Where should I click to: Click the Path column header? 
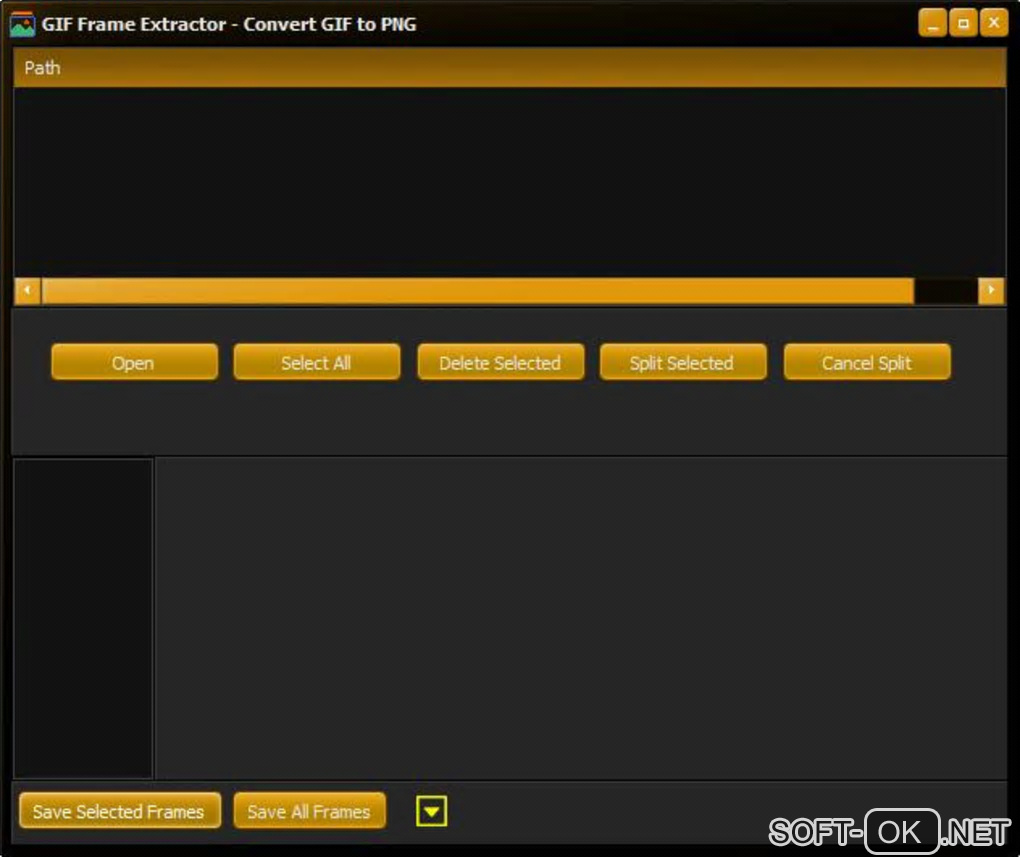(509, 68)
